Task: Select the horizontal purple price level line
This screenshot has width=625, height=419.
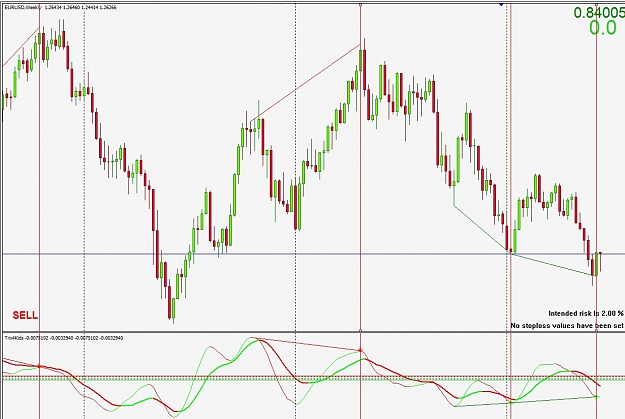Action: 312,254
